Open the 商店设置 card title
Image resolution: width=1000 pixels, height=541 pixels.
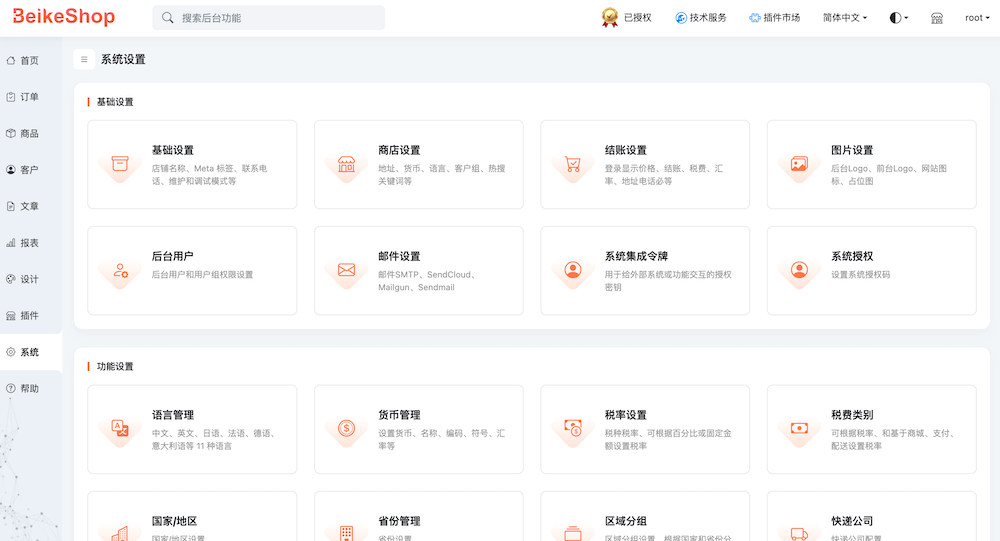pos(399,151)
